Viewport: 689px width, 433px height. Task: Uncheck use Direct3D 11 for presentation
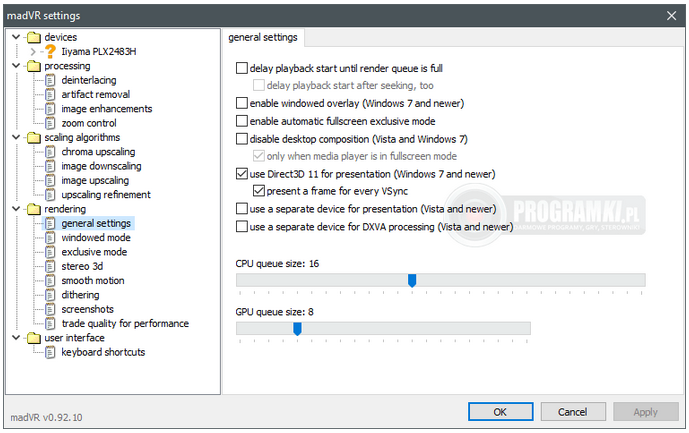pos(242,174)
